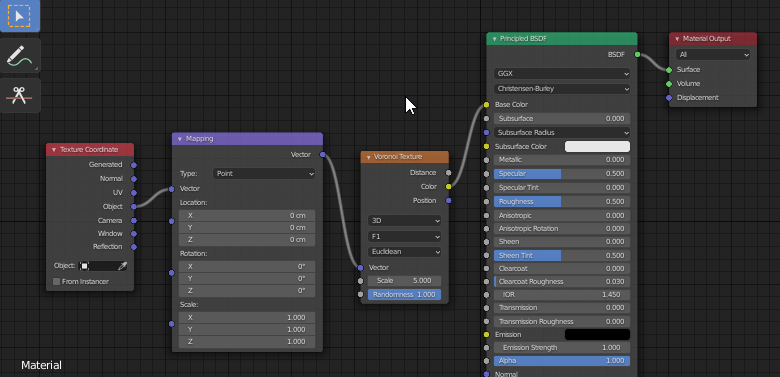Click the Alpha slider
The image size is (780, 377).
(x=562, y=361)
